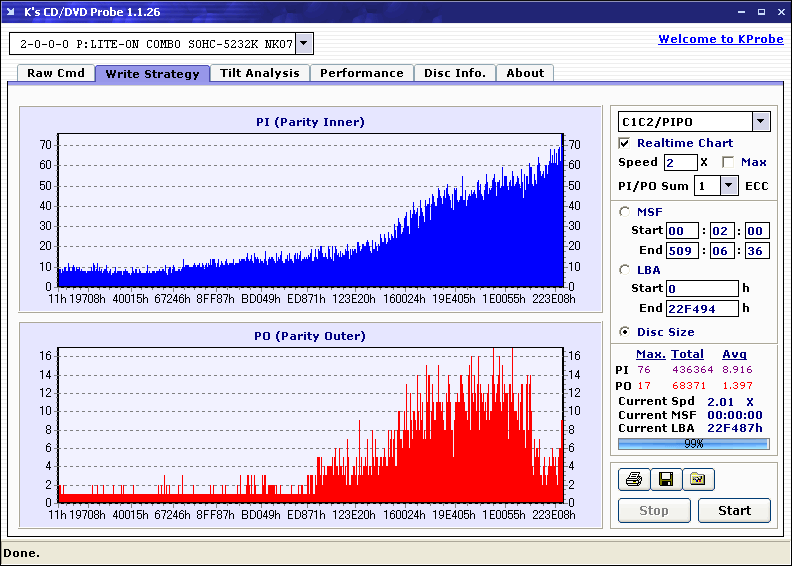Click the MSF Start seconds field 02
This screenshot has height=566, width=792.
click(x=721, y=231)
